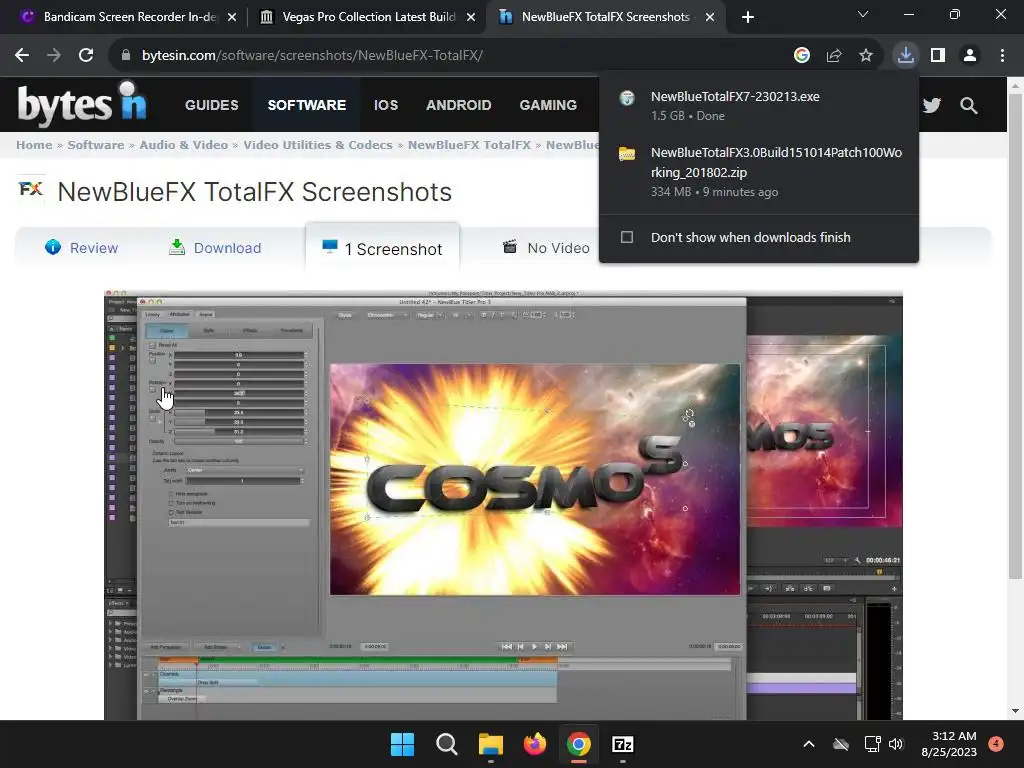Image resolution: width=1024 pixels, height=768 pixels.
Task: Open Chrome three-dot menu
Action: click(x=1002, y=56)
